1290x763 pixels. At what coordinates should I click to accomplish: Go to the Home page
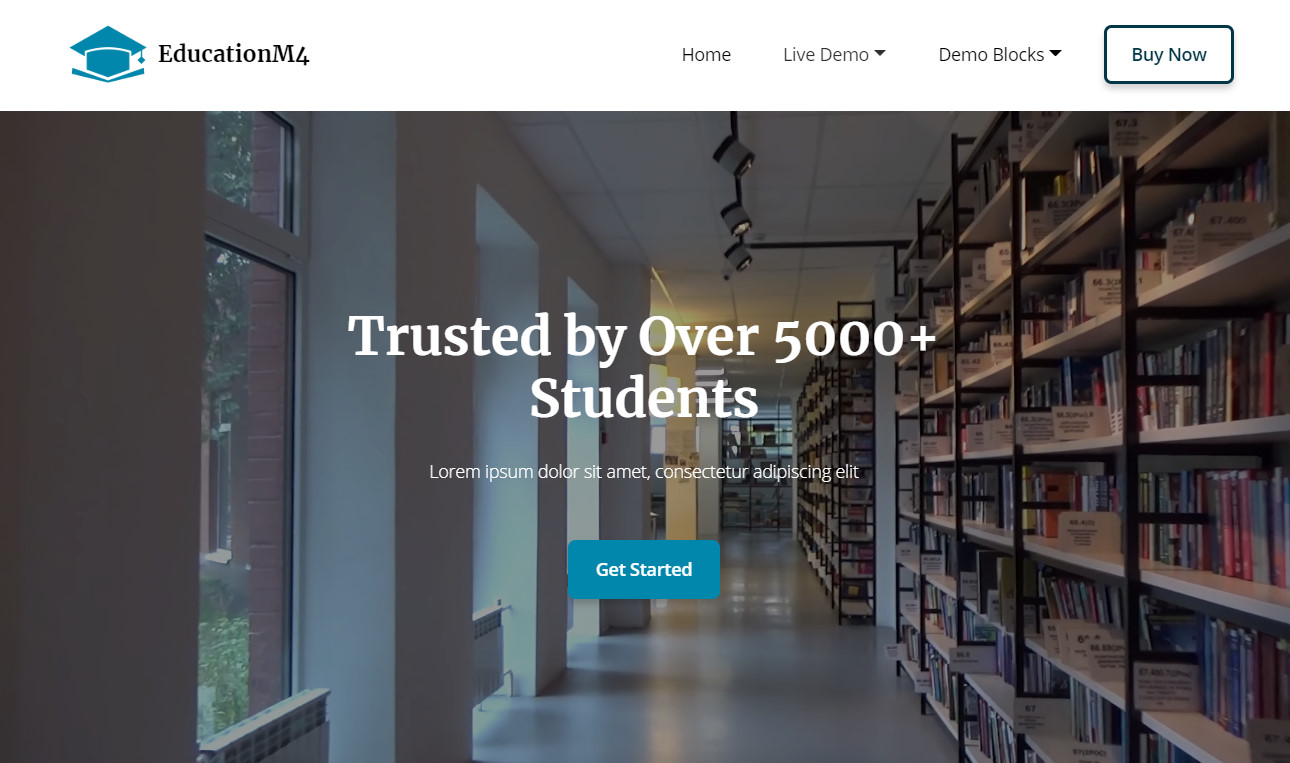(x=706, y=55)
